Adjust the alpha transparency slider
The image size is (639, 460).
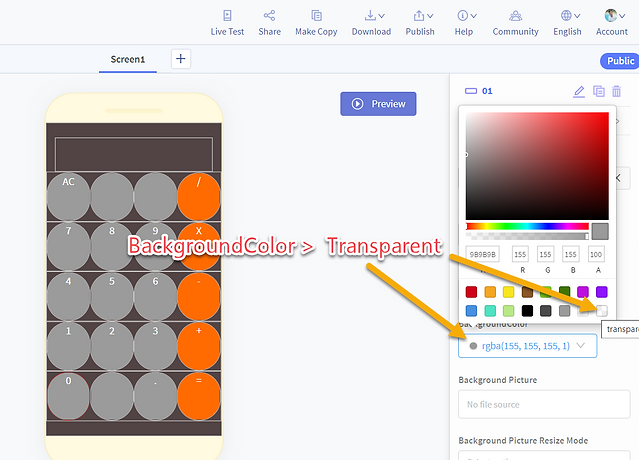point(527,236)
